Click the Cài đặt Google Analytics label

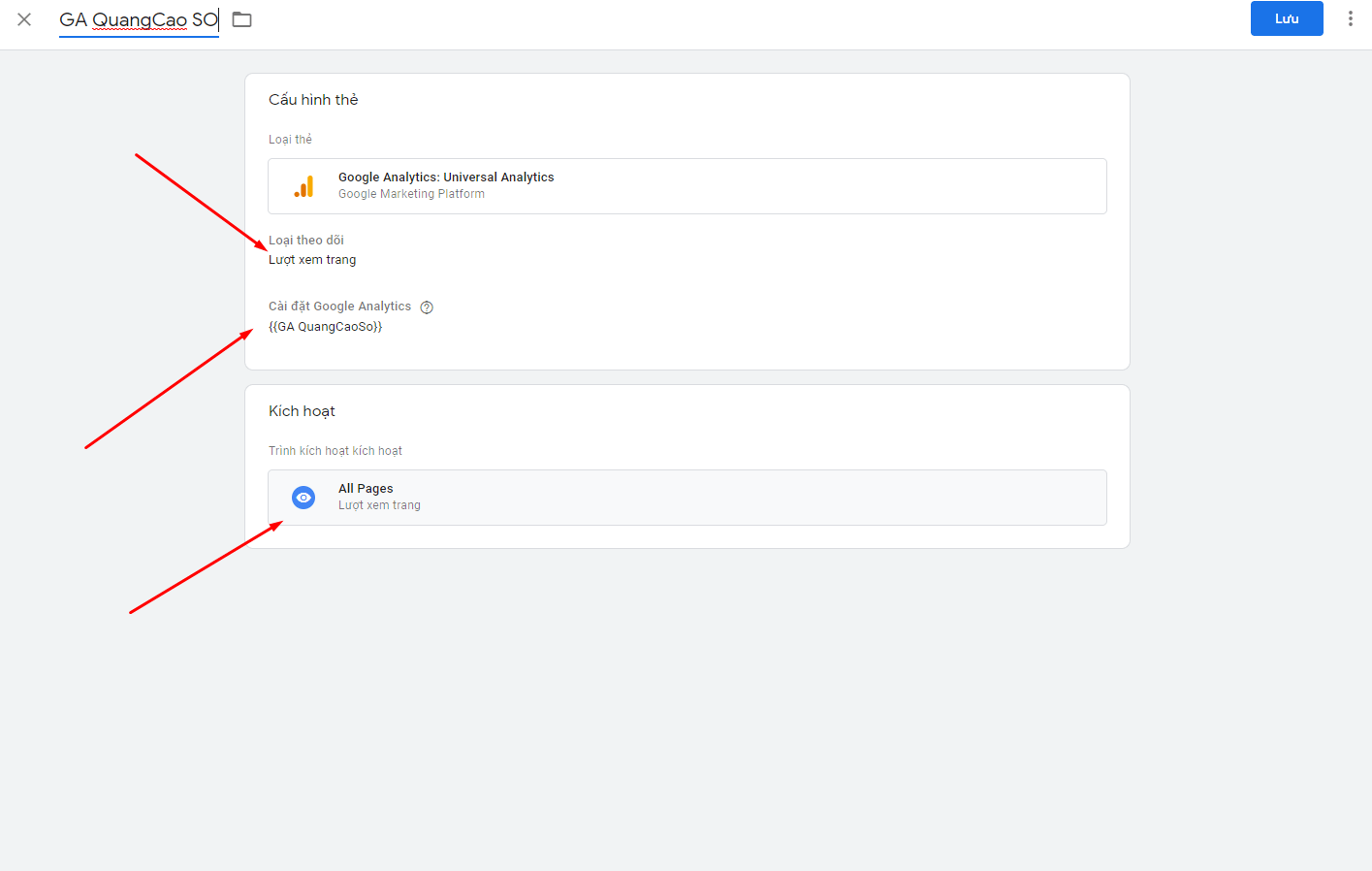pyautogui.click(x=339, y=306)
